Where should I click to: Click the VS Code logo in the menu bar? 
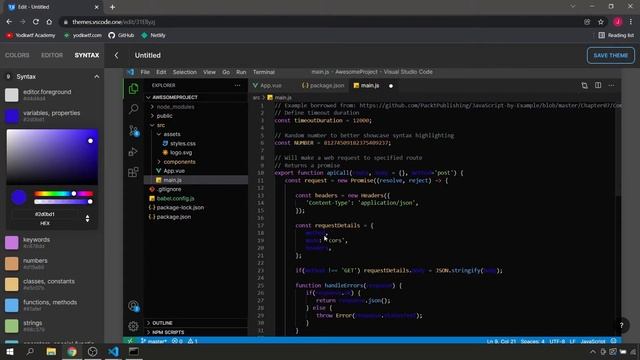click(x=131, y=72)
